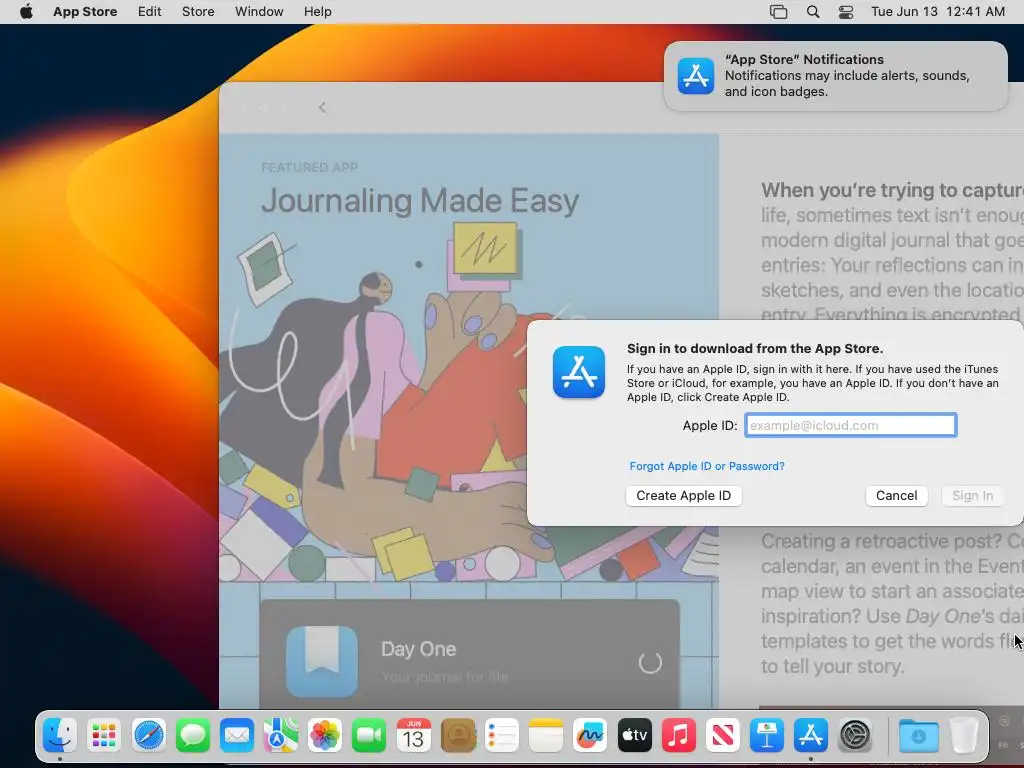Go back with the App Store back chevron
Screen dimensions: 1024x768
pos(322,108)
